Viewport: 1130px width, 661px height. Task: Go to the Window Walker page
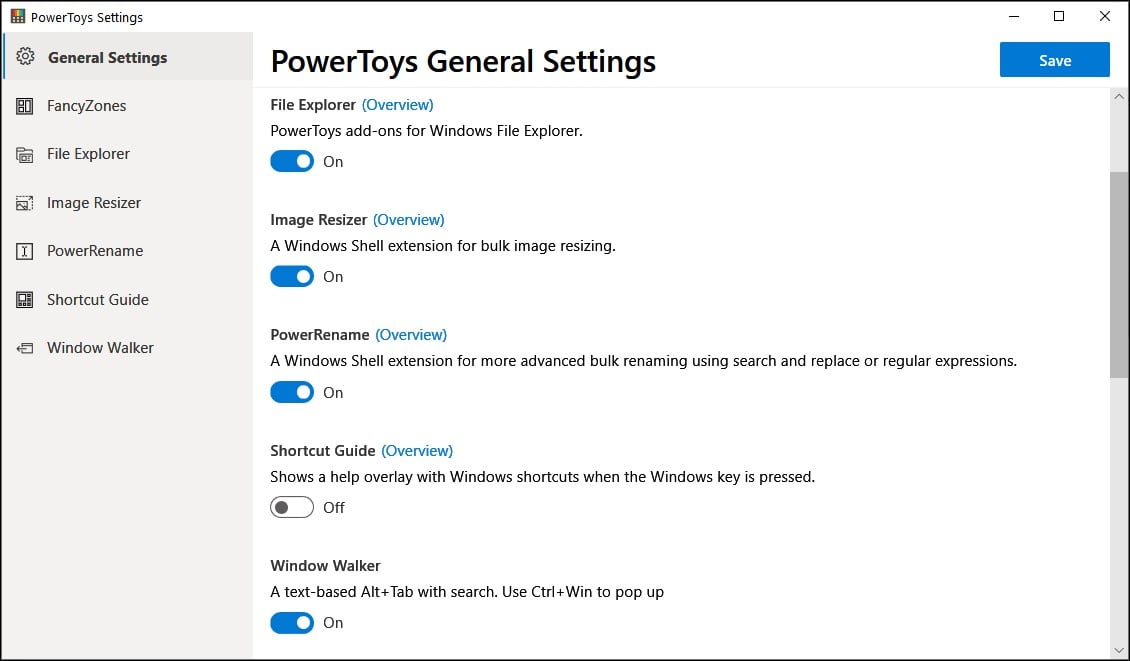pos(100,348)
